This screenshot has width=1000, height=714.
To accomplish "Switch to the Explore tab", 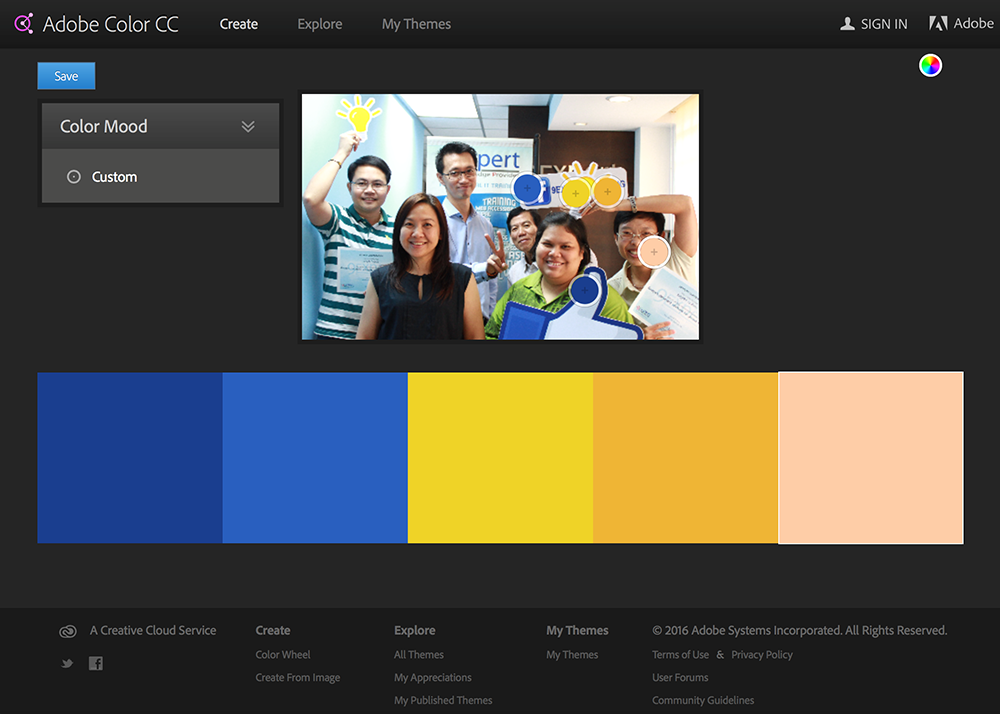I will pyautogui.click(x=319, y=23).
